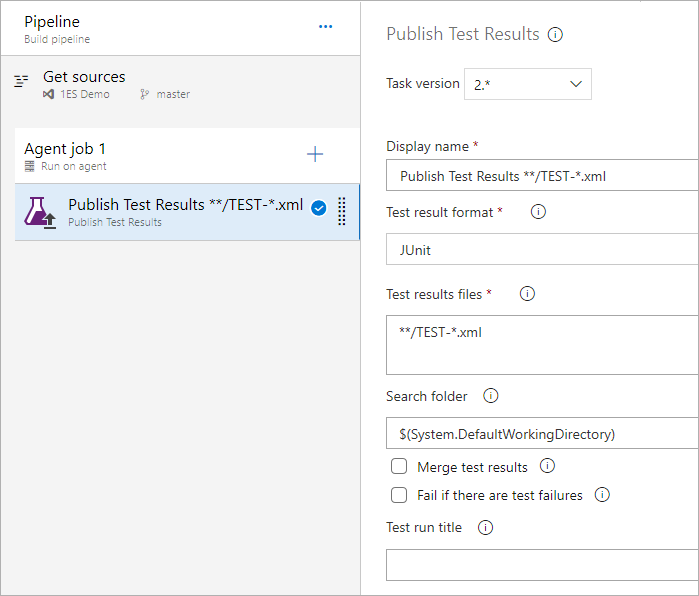This screenshot has width=699, height=596.
Task: Click the info icon beside Publish Test Results heading
Action: point(556,34)
